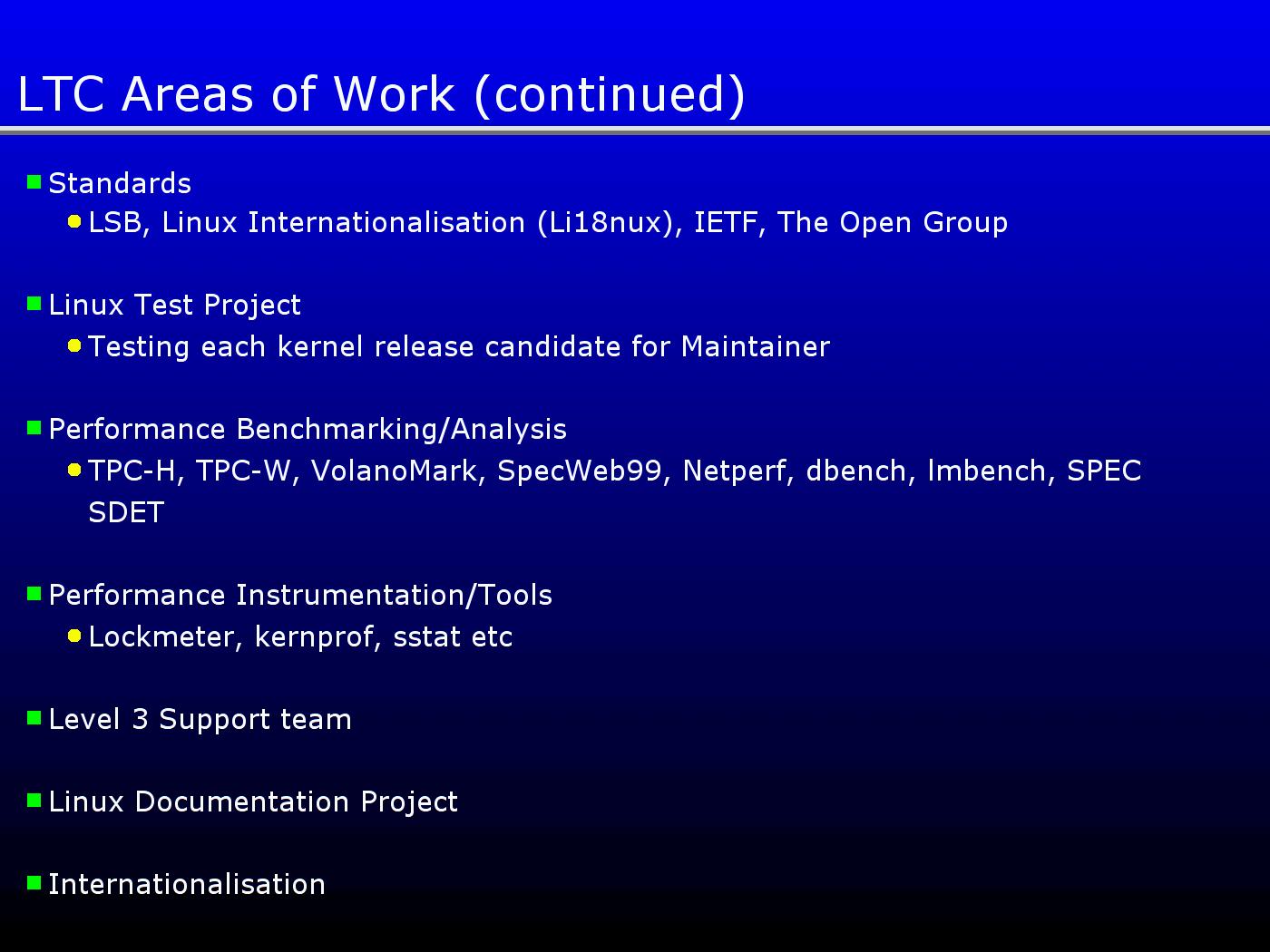1270x952 pixels.
Task: Select the "Standards" heading text
Action: (120, 184)
